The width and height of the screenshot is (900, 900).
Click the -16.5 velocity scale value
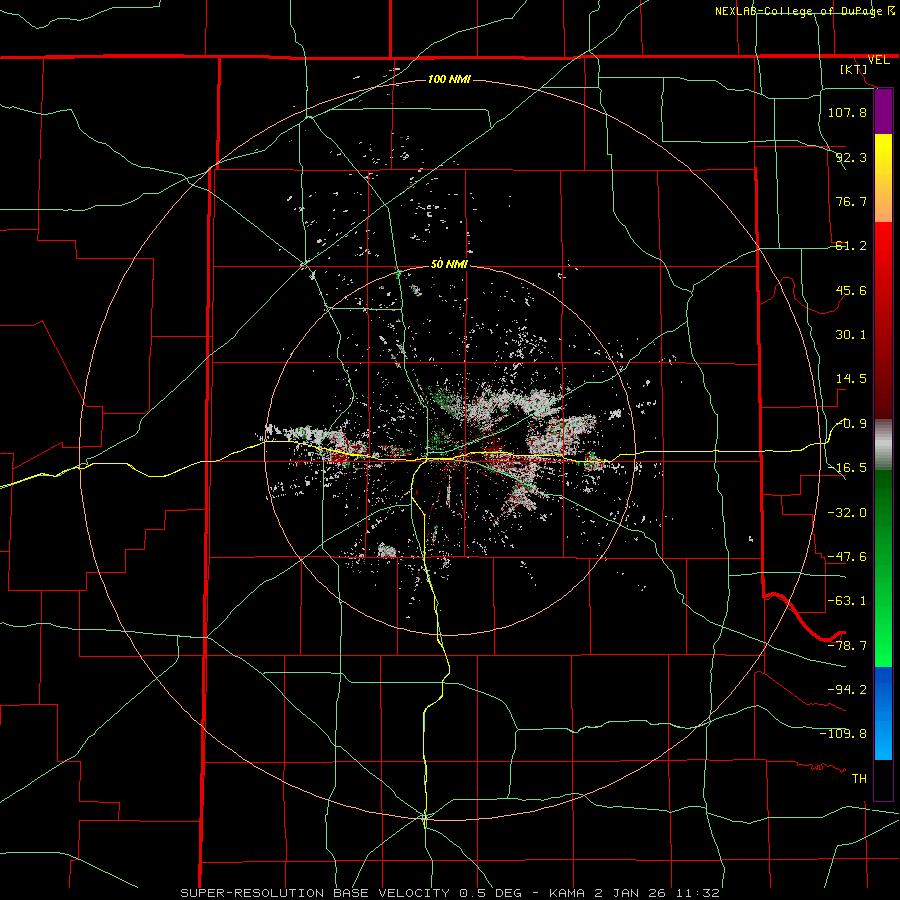tap(847, 468)
